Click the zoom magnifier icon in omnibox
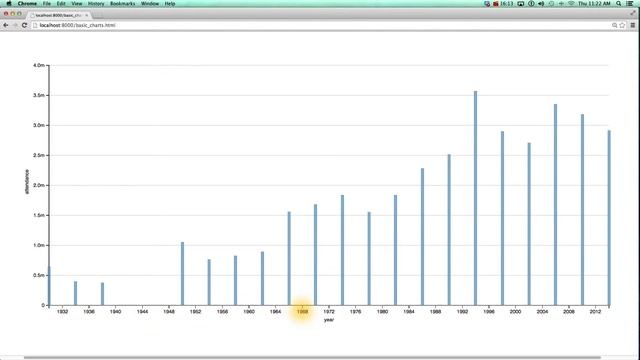Viewport: 640px width, 360px height. pyautogui.click(x=614, y=25)
